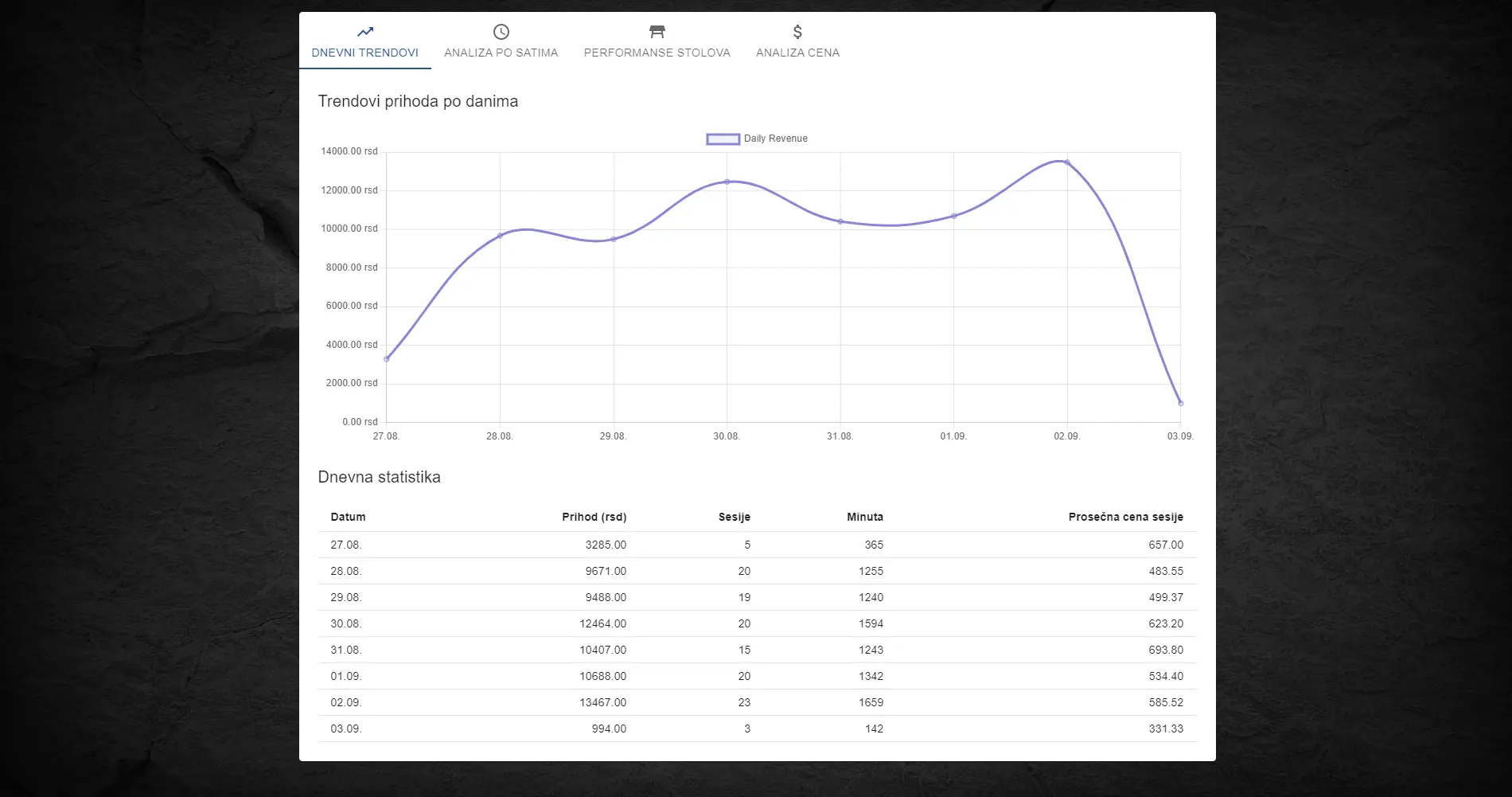Click the 27.08. first data point on chart

[387, 359]
